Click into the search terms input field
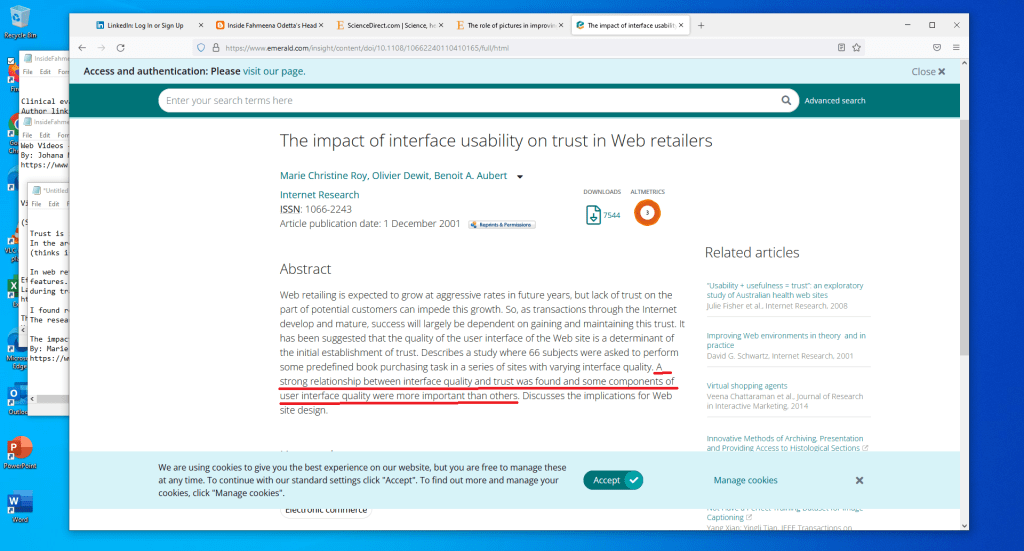This screenshot has height=551, width=1024. 470,100
